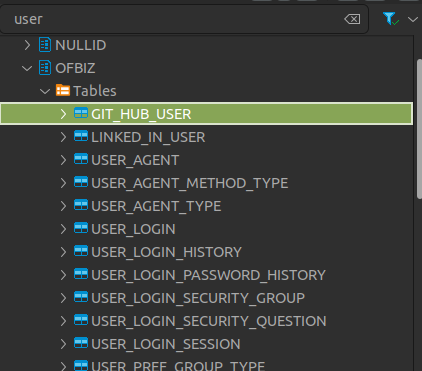Select the Tables folder label
This screenshot has height=371, width=422.
[x=95, y=91]
